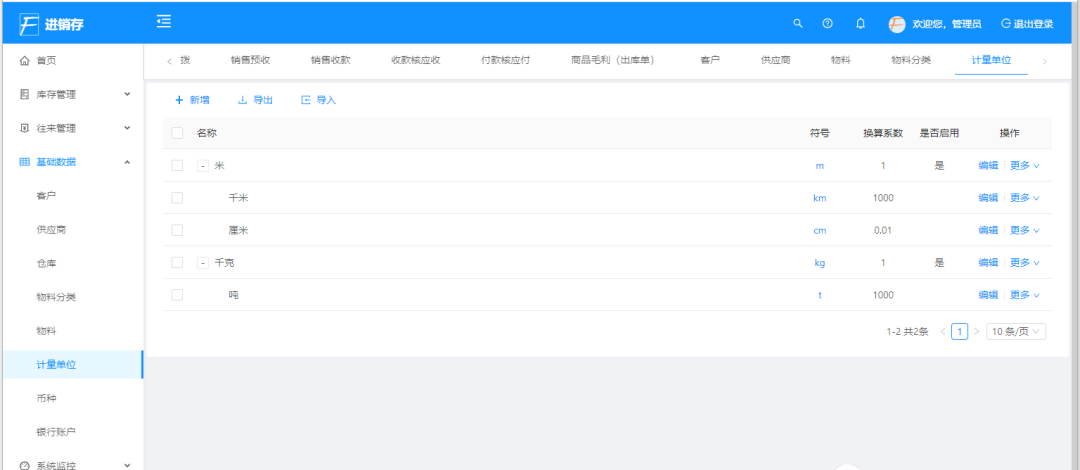The width and height of the screenshot is (1080, 470).
Task: Click the 进销存 logo icon
Action: pyautogui.click(x=29, y=24)
